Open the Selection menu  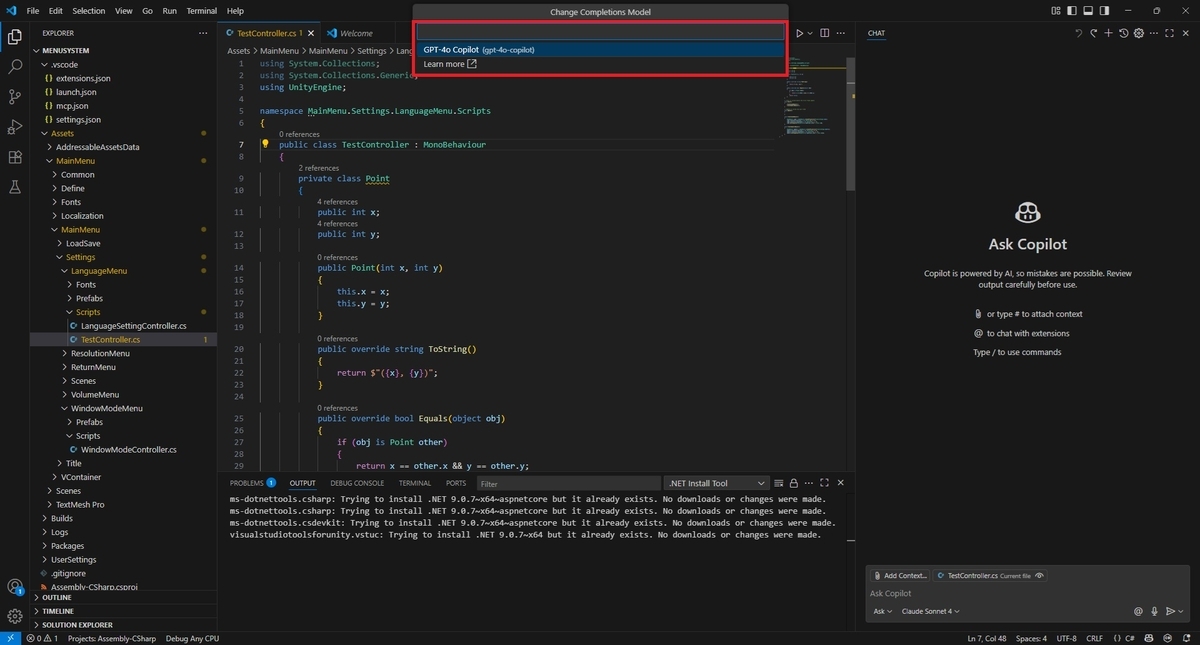89,10
